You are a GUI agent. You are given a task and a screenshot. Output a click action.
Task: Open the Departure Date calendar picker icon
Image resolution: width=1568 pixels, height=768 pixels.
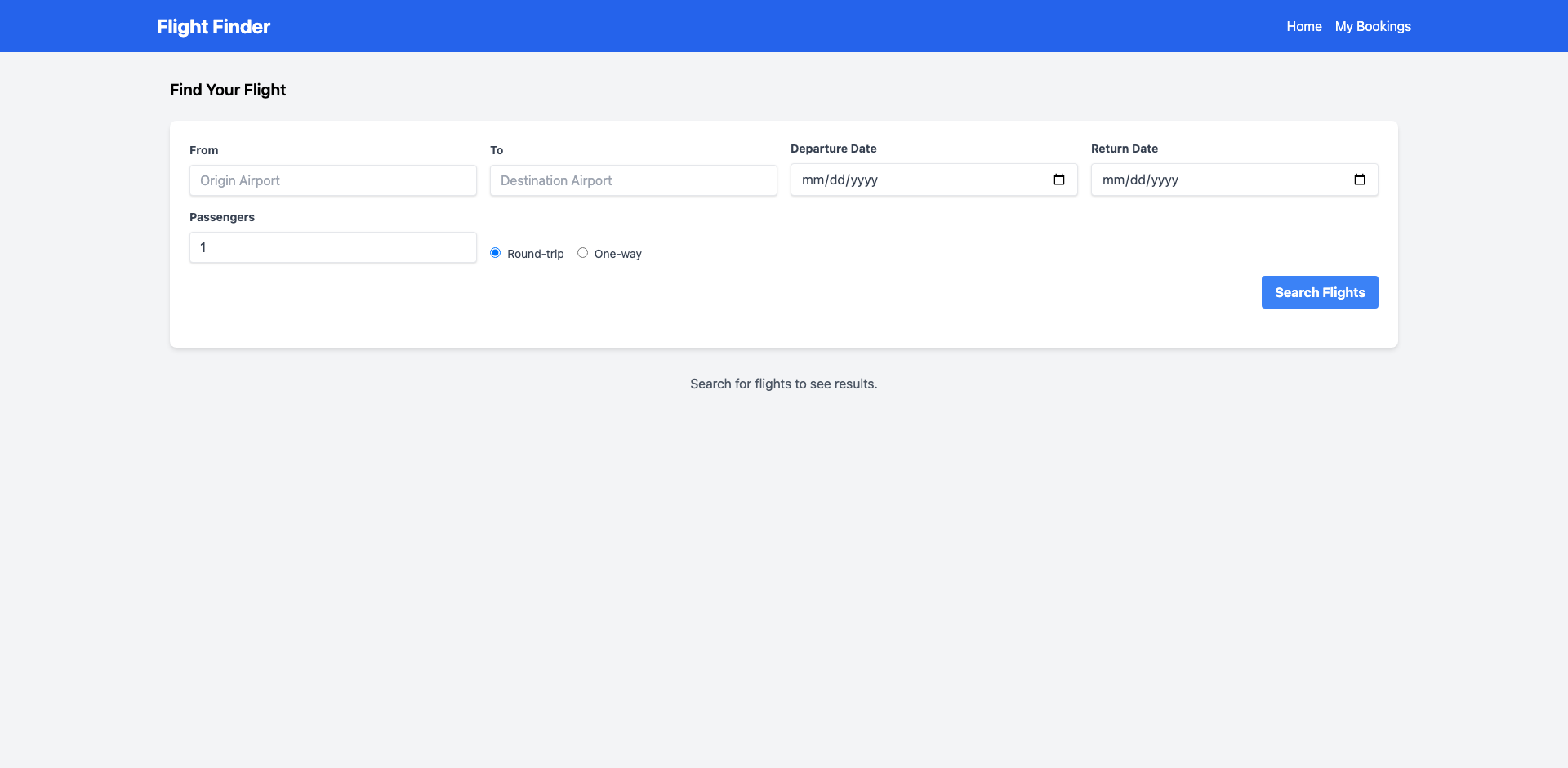(1058, 180)
